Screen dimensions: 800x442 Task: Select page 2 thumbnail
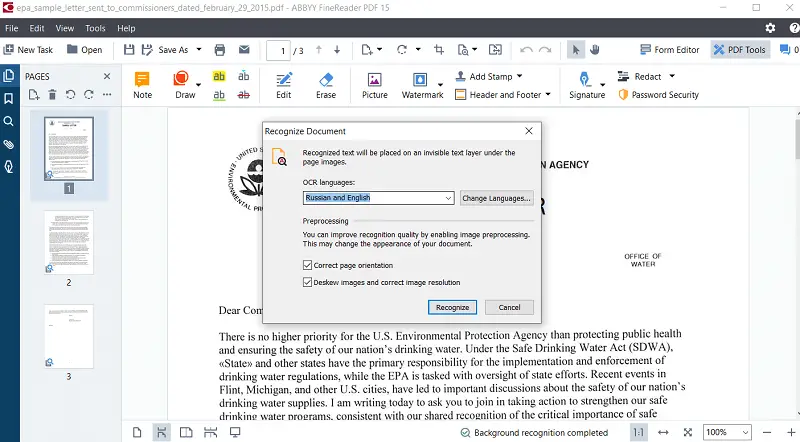tap(69, 242)
